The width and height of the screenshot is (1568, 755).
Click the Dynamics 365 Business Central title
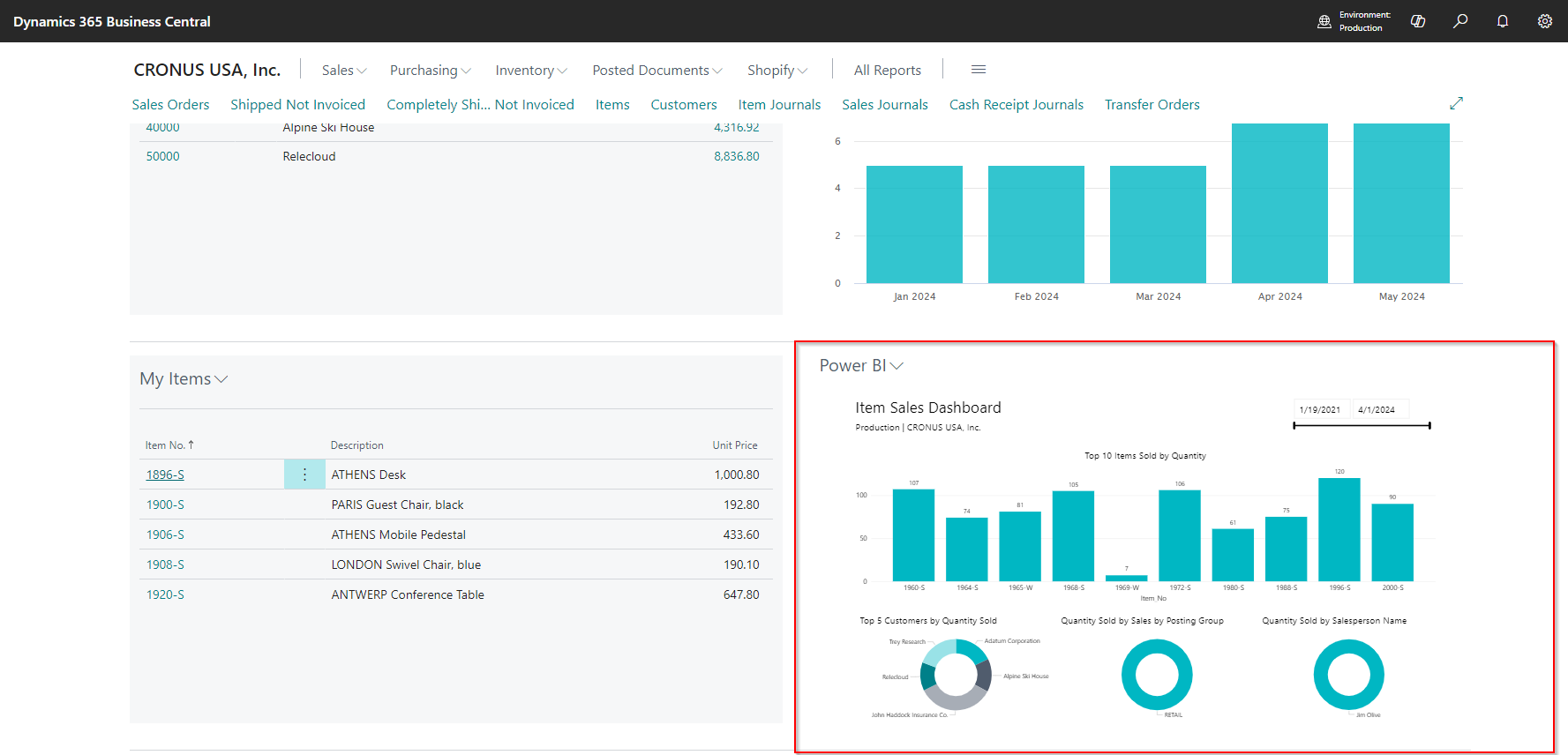pyautogui.click(x=112, y=21)
